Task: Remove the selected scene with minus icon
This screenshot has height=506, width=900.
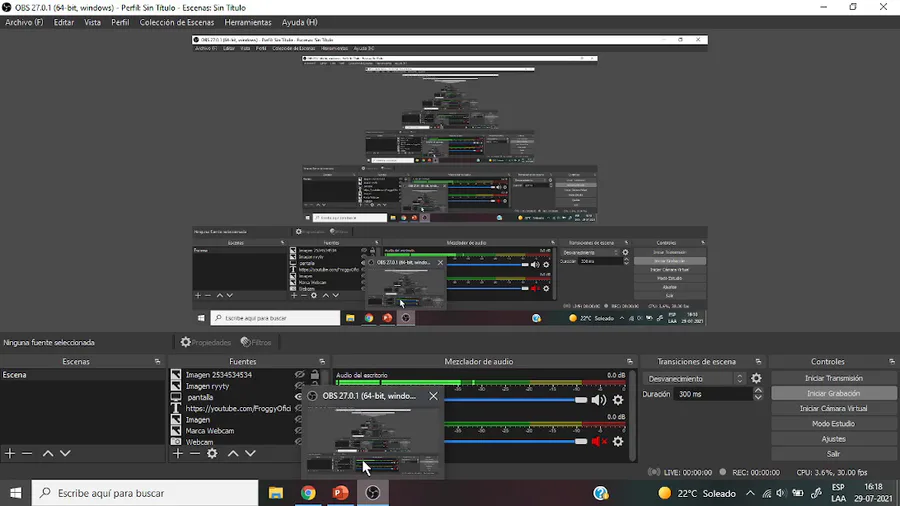Action: tap(27, 453)
